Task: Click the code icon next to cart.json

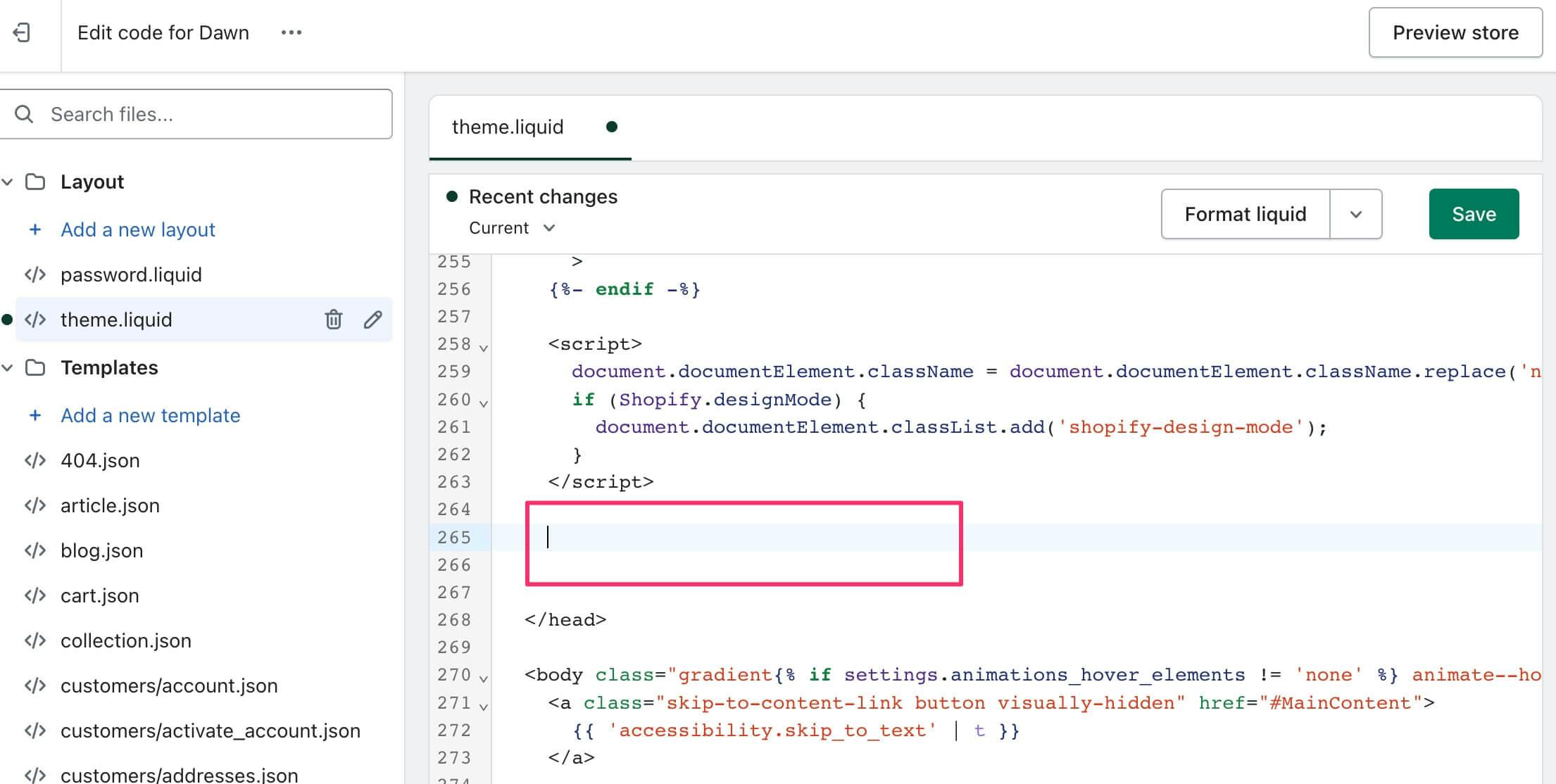Action: [35, 595]
